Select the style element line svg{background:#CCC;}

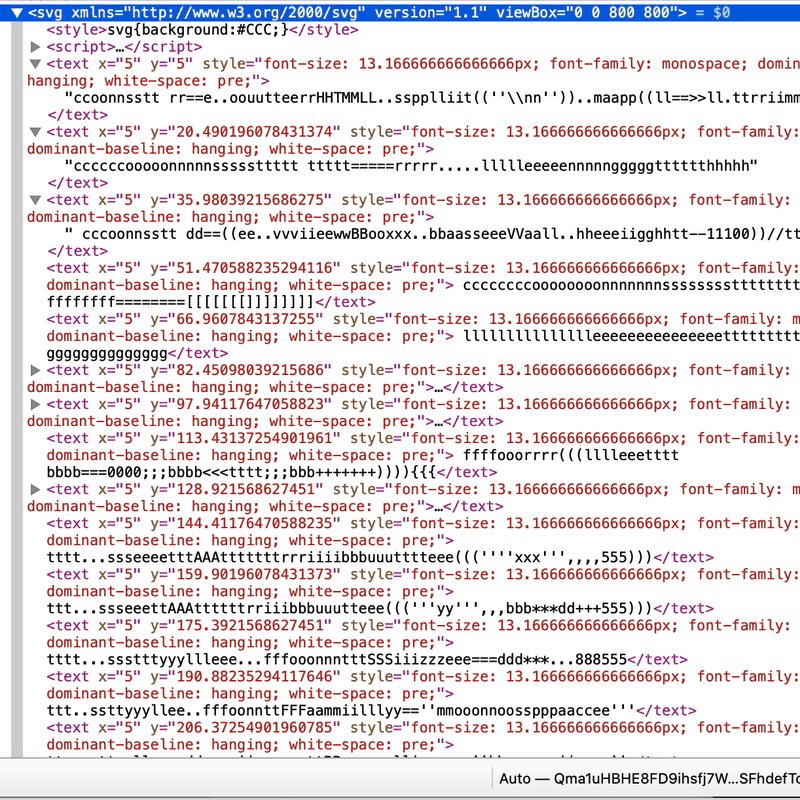pos(202,30)
